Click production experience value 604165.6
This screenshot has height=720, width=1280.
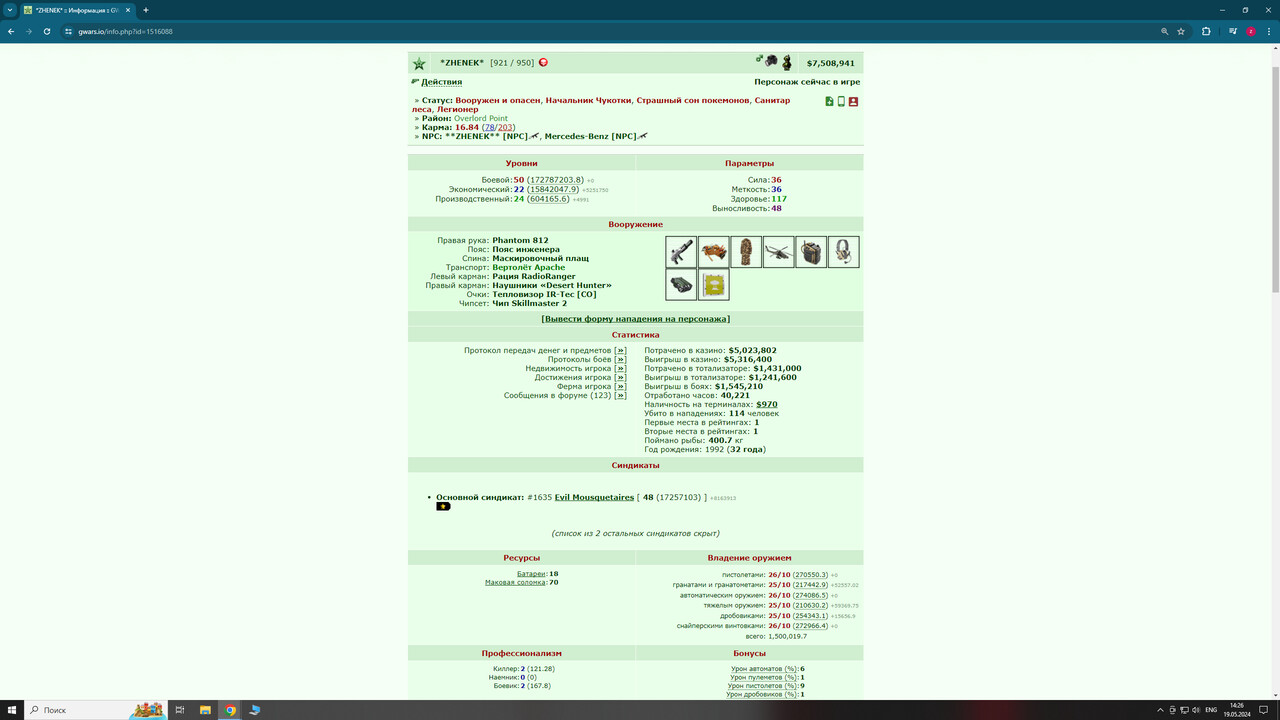pos(549,199)
